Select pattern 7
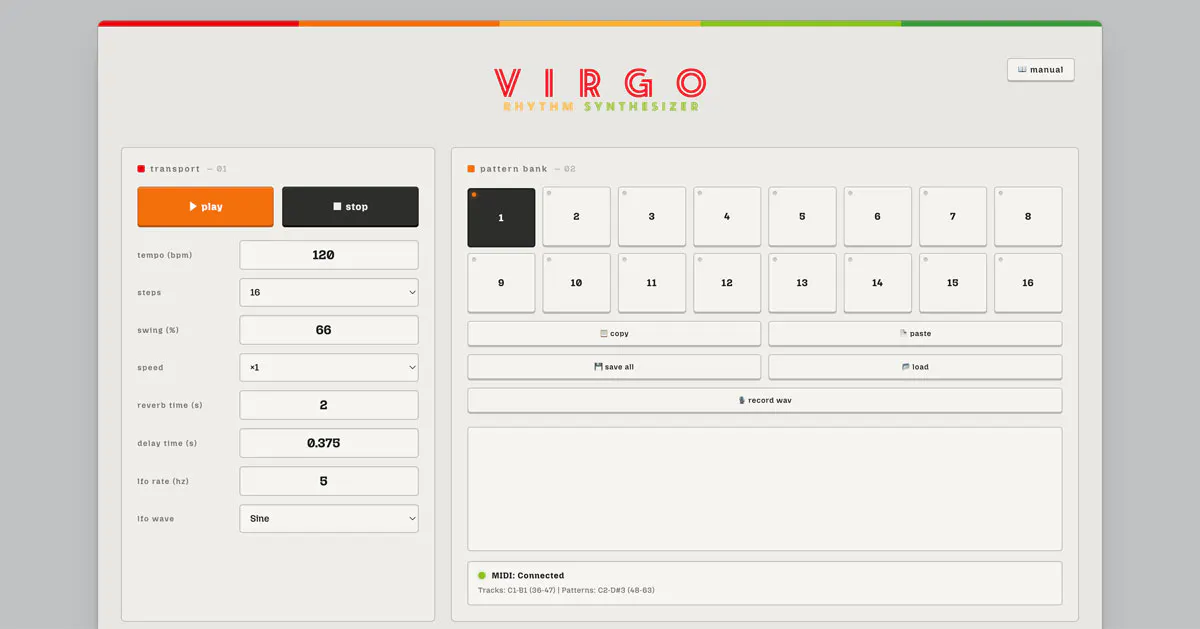The image size is (1200, 629). click(953, 217)
